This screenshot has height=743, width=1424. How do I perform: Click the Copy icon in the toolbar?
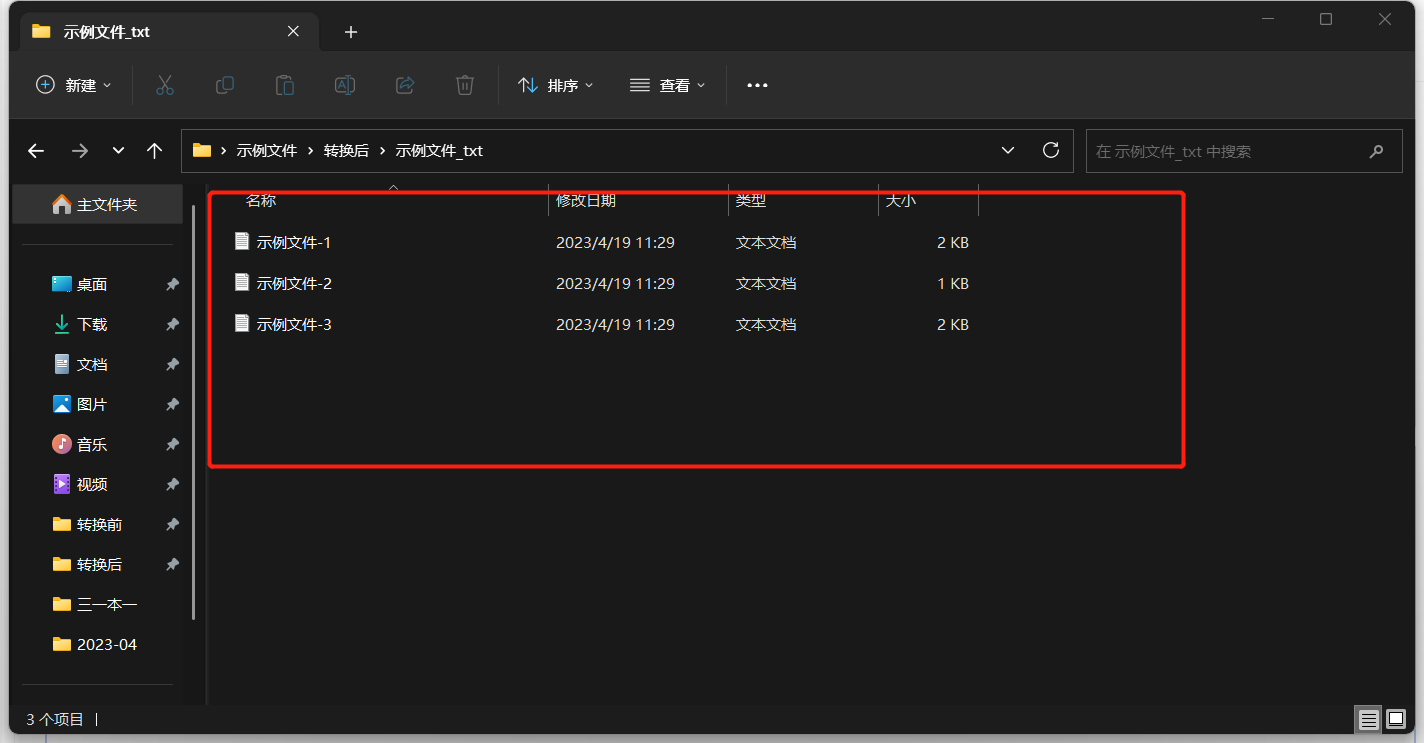(224, 85)
